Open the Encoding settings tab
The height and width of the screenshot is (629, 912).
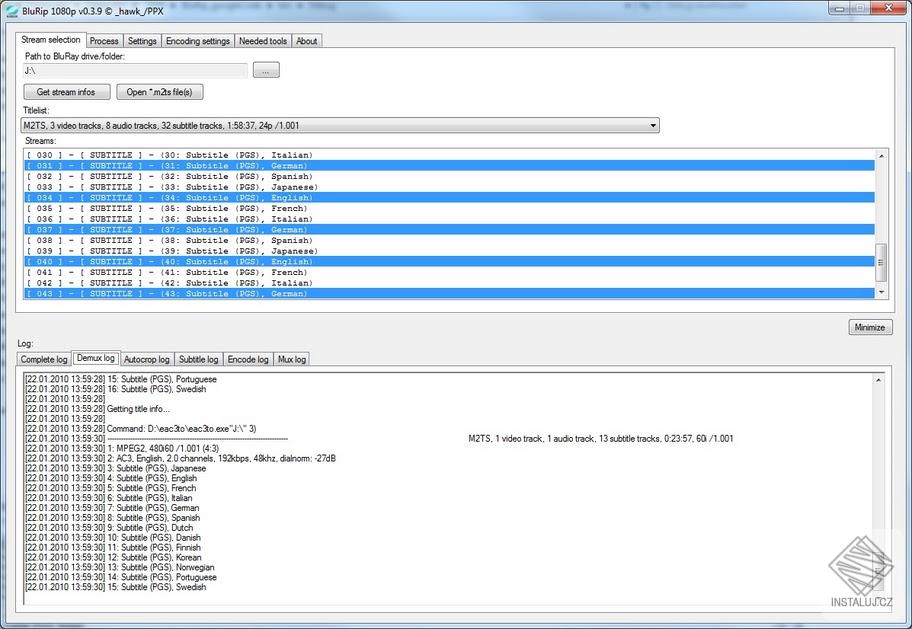198,41
